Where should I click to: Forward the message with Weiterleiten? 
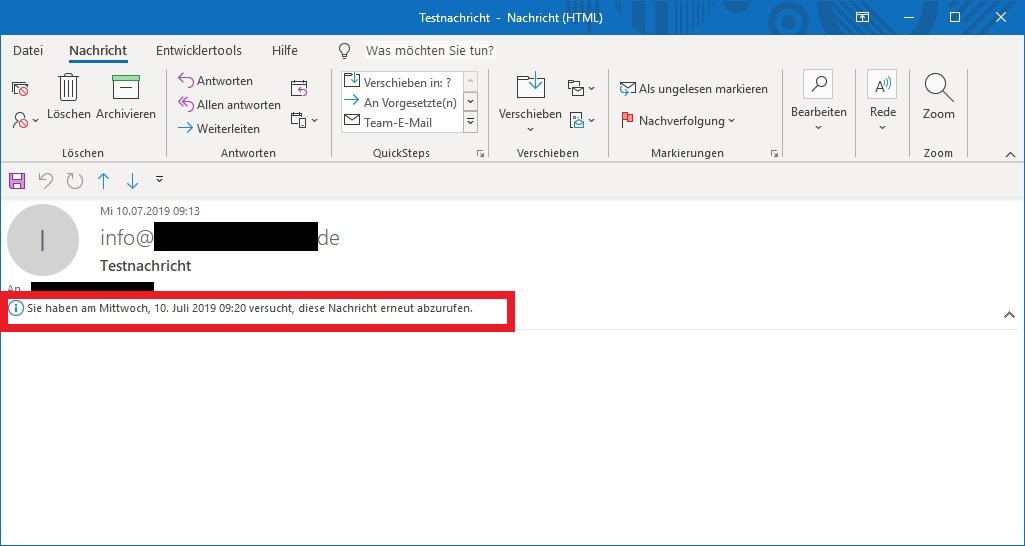(218, 129)
